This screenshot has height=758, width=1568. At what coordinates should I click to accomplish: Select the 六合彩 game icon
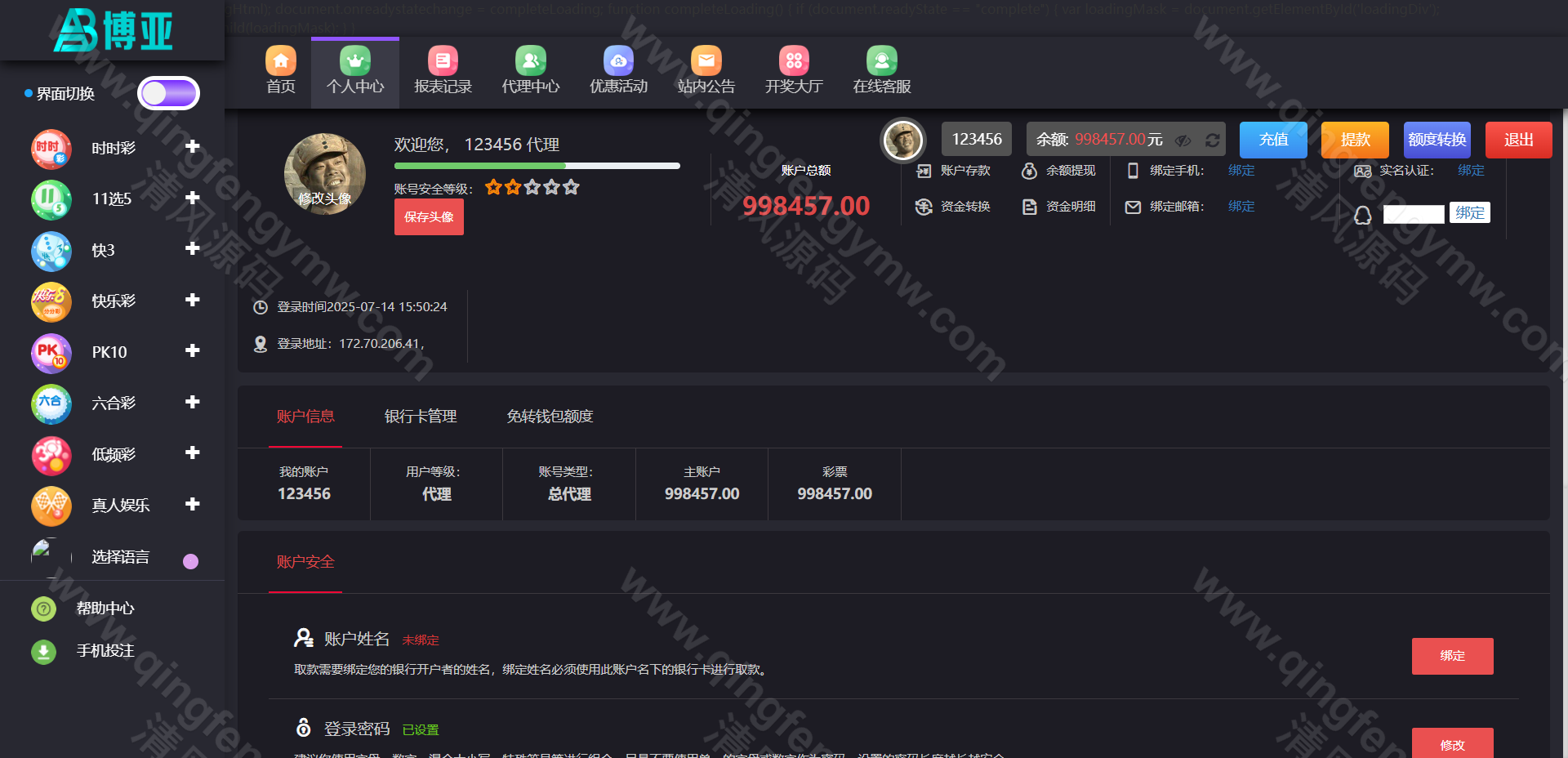[51, 404]
